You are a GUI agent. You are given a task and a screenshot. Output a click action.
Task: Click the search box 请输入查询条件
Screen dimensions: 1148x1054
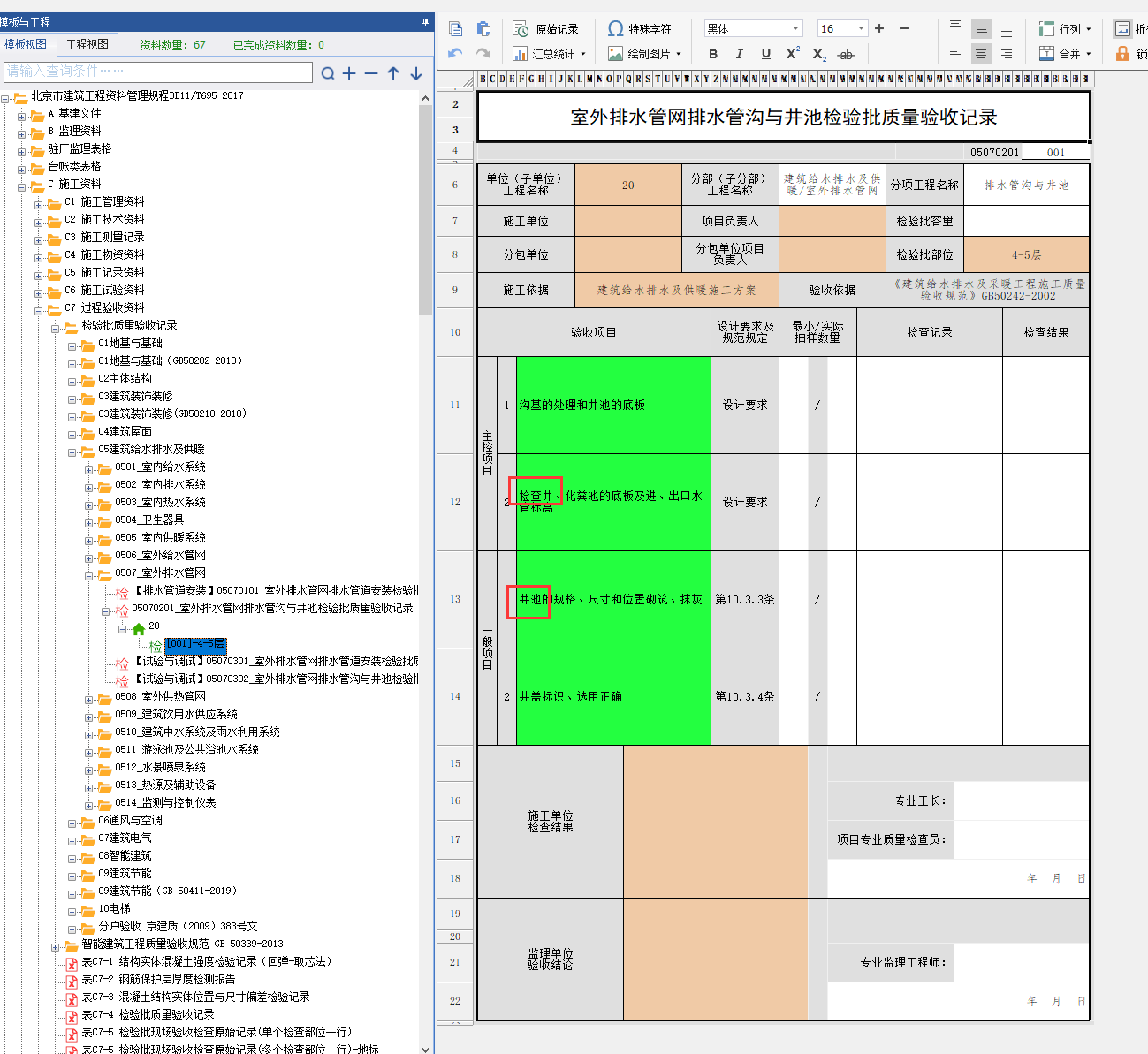click(x=158, y=72)
